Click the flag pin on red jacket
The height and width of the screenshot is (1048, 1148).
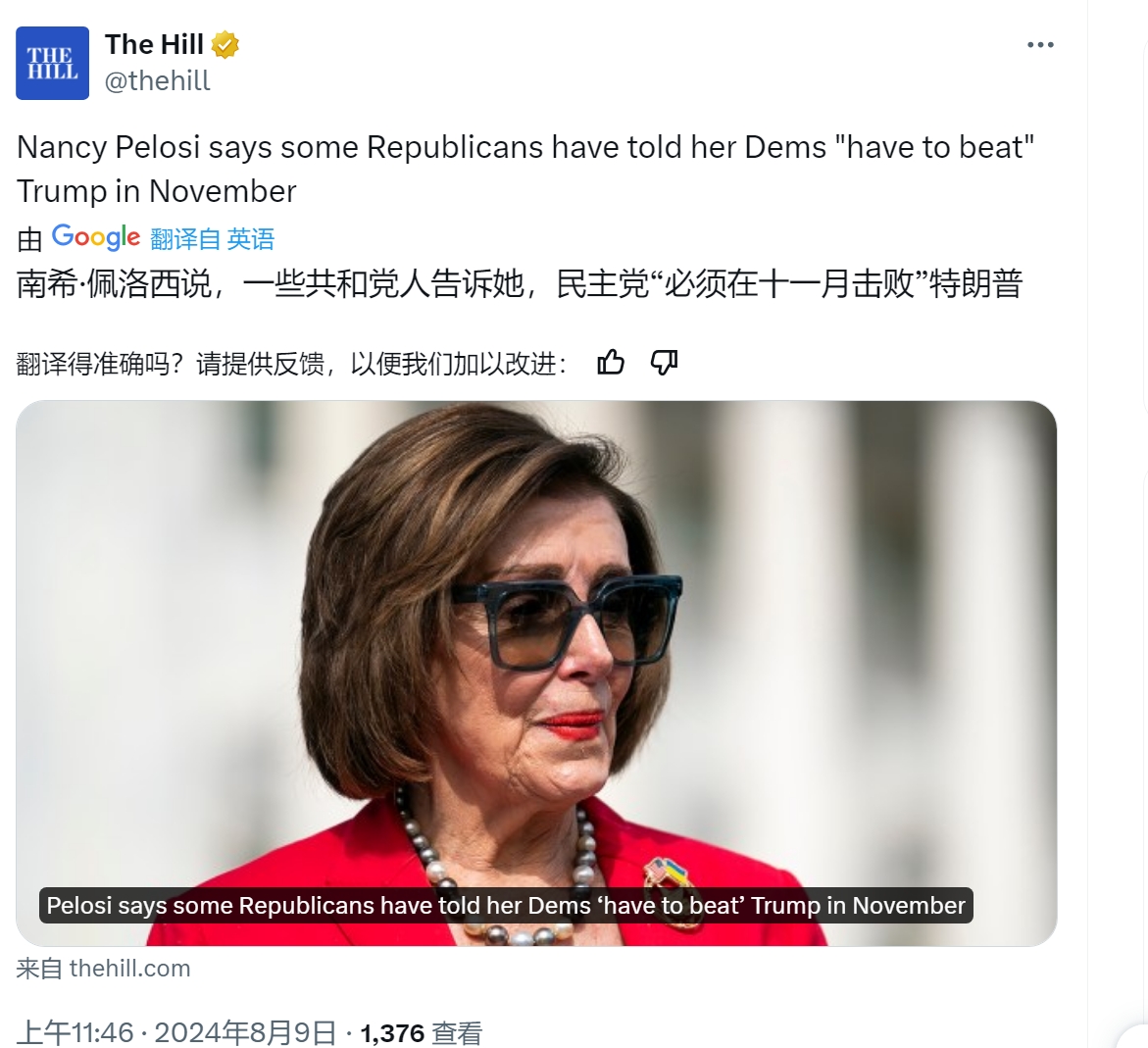click(666, 872)
